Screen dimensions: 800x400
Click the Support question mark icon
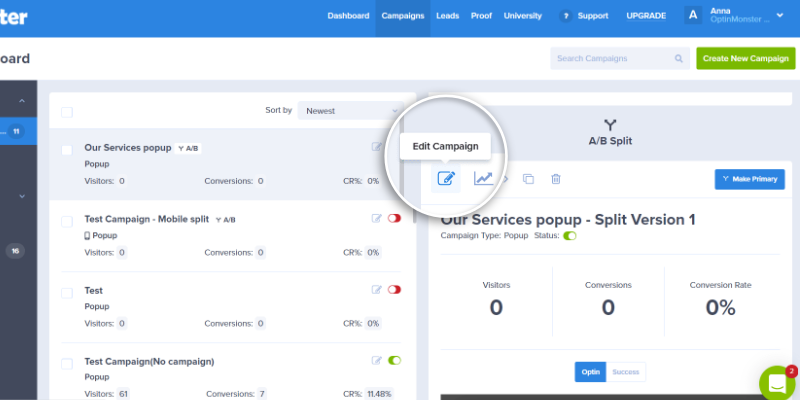[x=565, y=16]
